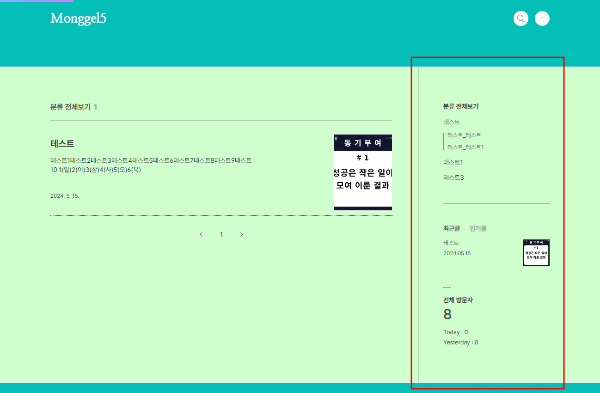Open the sidebar 분류 전체보기 link
The image size is (600, 393).
click(x=461, y=106)
